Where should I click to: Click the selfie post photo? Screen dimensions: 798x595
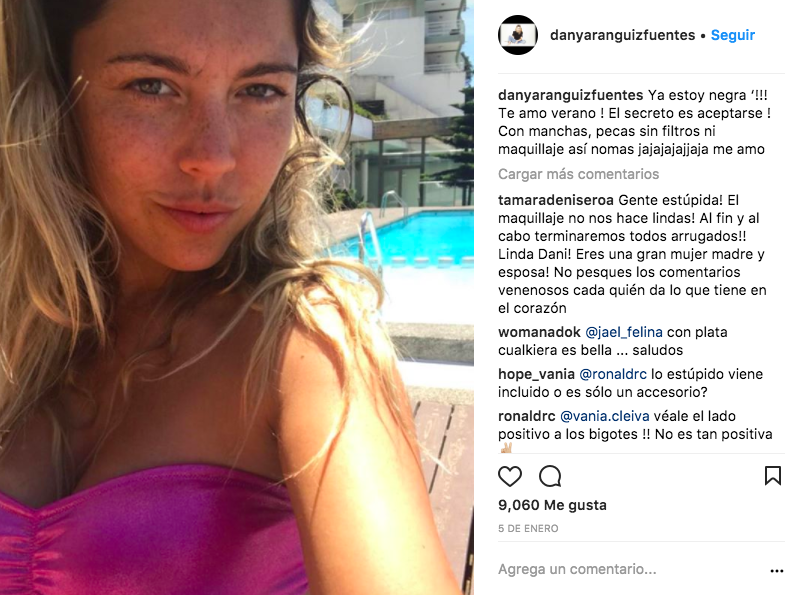(x=237, y=297)
